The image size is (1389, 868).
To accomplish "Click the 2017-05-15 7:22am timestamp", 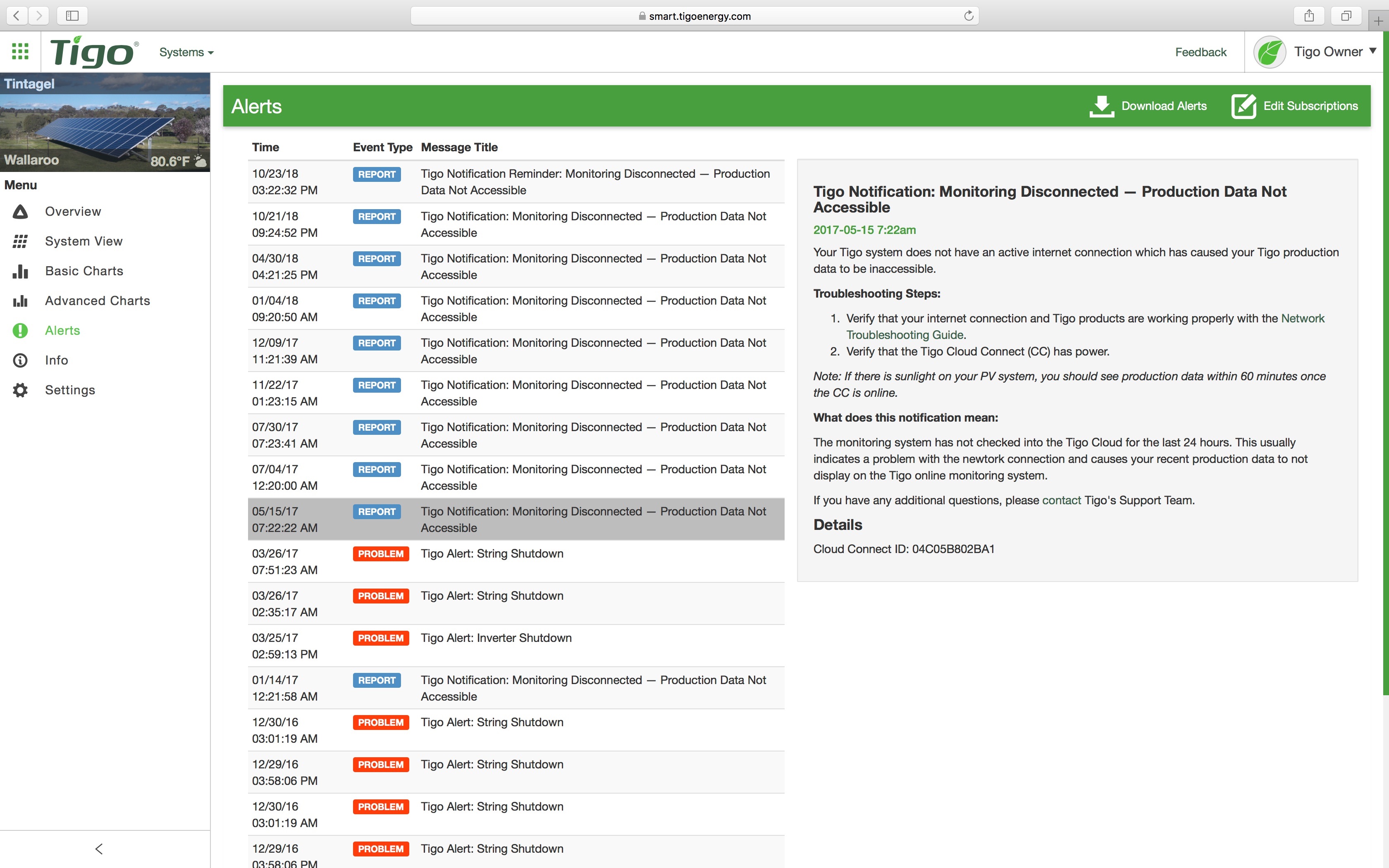I will [864, 230].
